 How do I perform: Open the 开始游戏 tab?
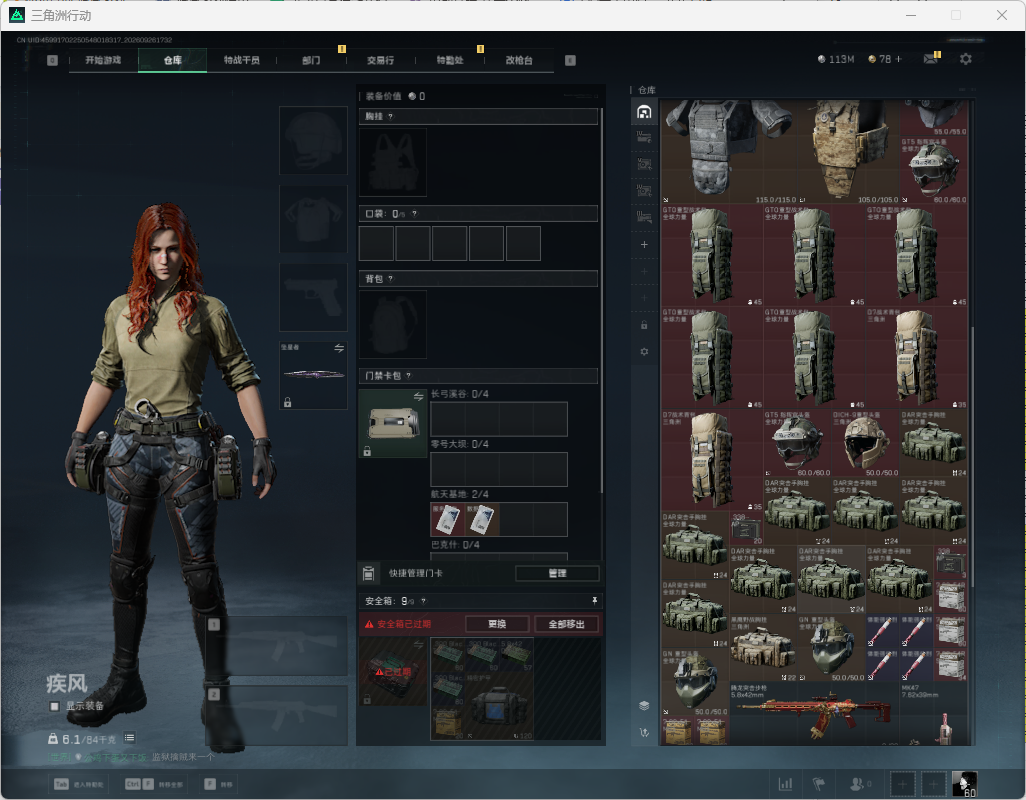[103, 60]
